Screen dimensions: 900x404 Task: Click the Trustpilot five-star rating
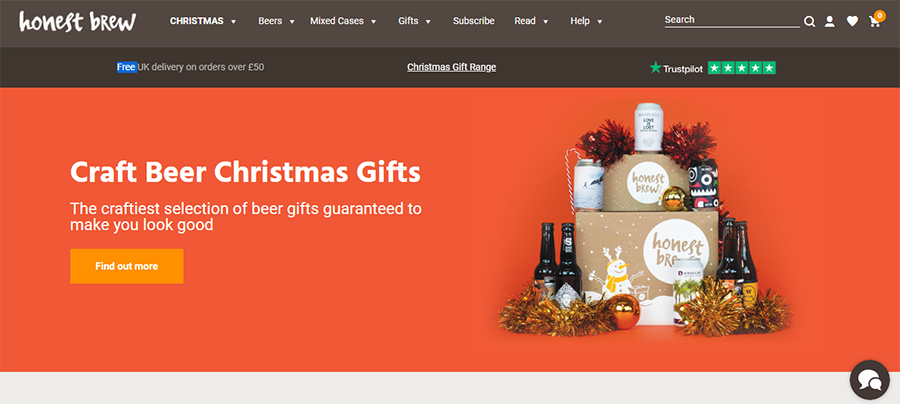tap(742, 68)
